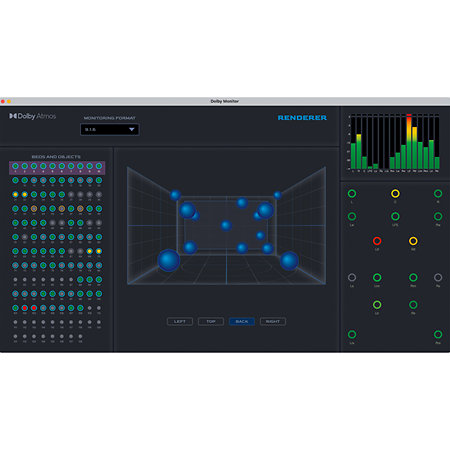Click the red clipping level meter bar
450x450 pixels.
(x=409, y=141)
